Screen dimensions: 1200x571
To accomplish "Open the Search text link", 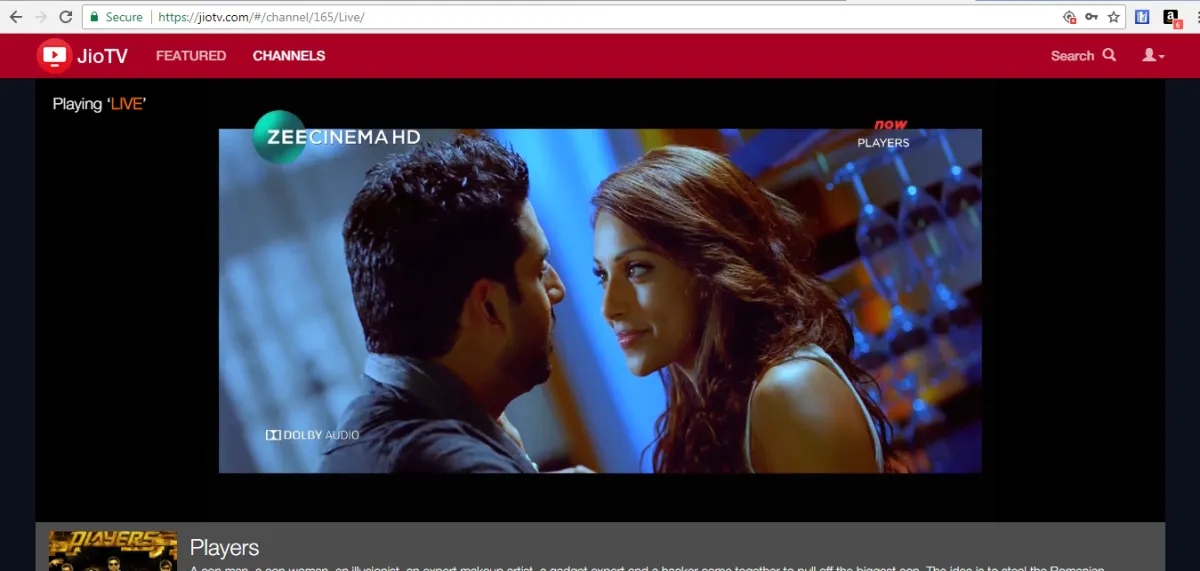I will pos(1072,56).
